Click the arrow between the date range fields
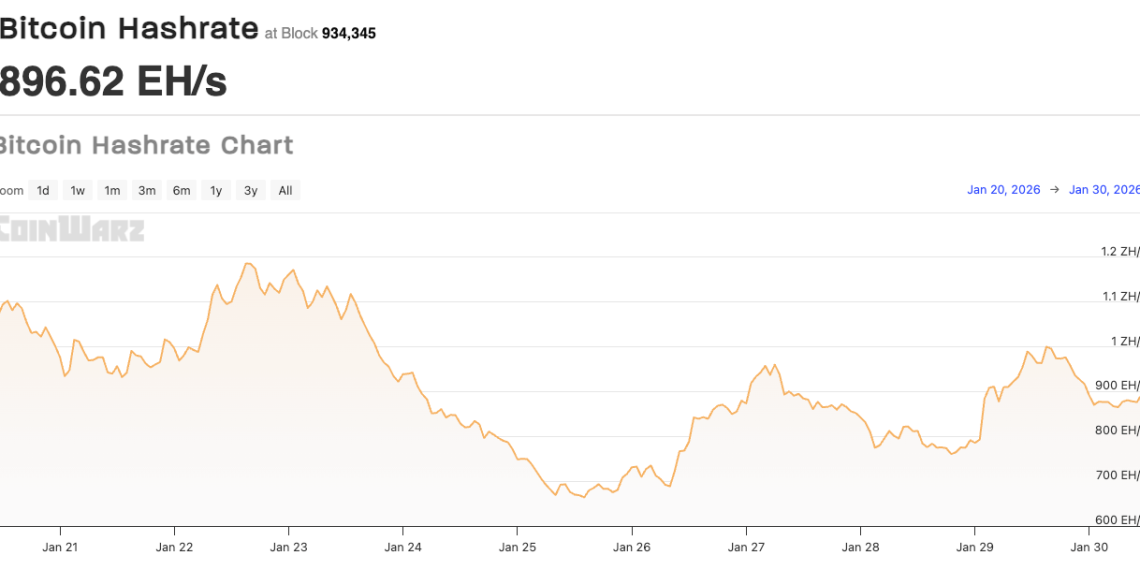 pyautogui.click(x=1054, y=190)
